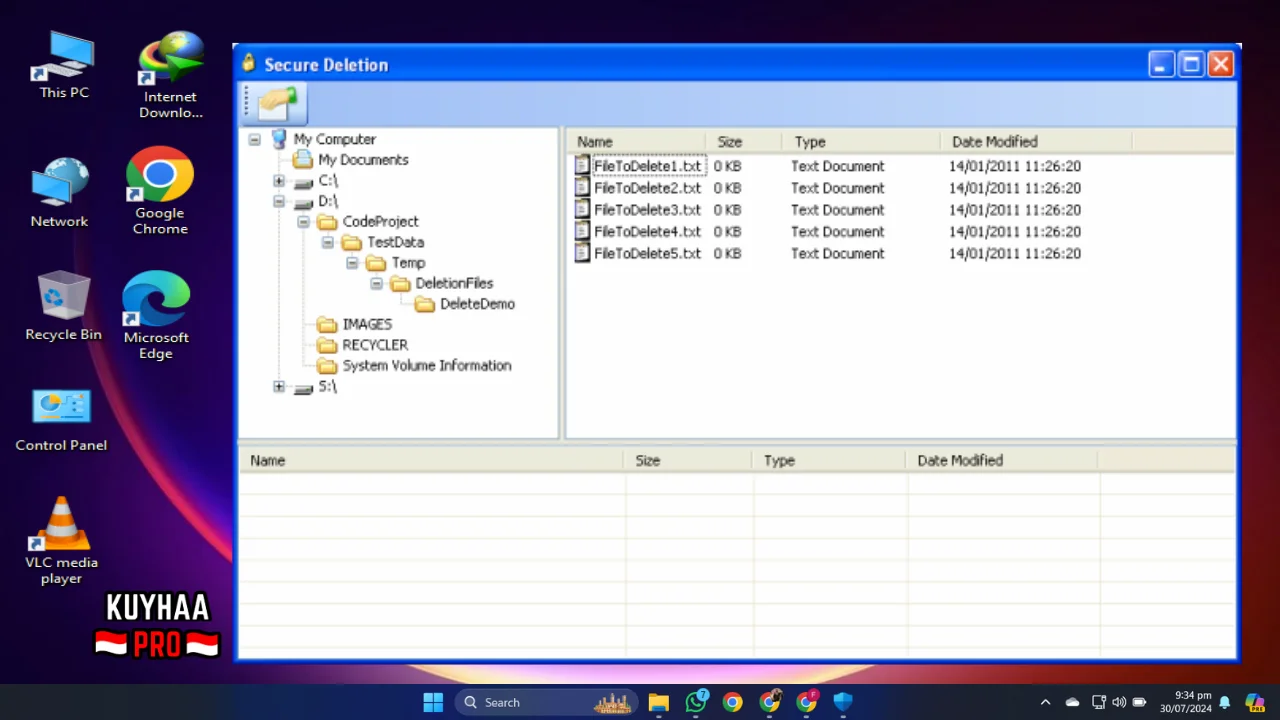This screenshot has height=720, width=1280.
Task: Click the file icon of FileToDelete5.txt
Action: click(x=583, y=254)
